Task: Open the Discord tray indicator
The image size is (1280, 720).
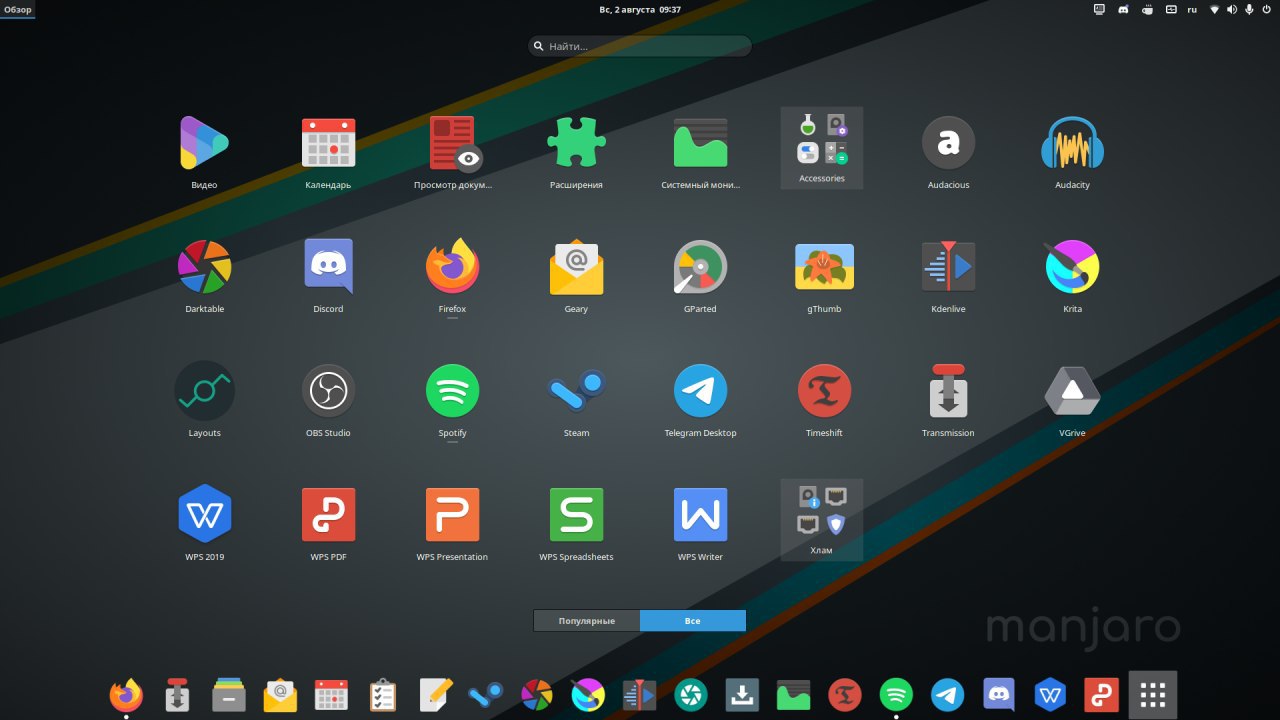Action: [1123, 9]
